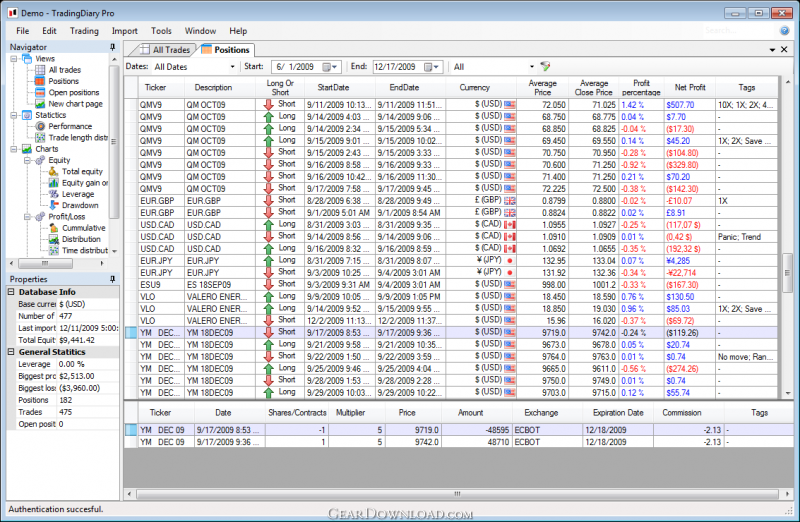Image resolution: width=800 pixels, height=522 pixels.
Task: Close the Positions document tab
Action: [x=784, y=49]
